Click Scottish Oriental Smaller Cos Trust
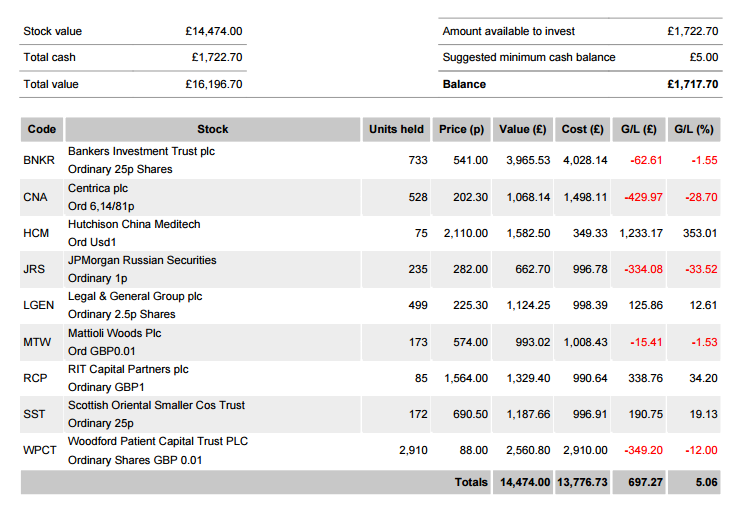Screen dimensions: 738x506 pyautogui.click(x=156, y=405)
